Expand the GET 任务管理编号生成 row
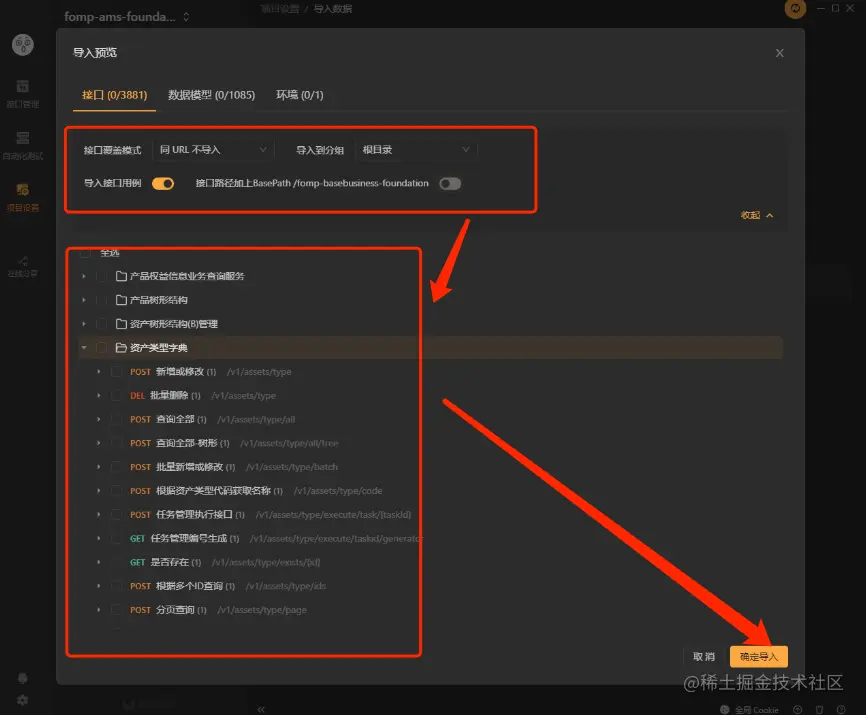 pyautogui.click(x=99, y=538)
